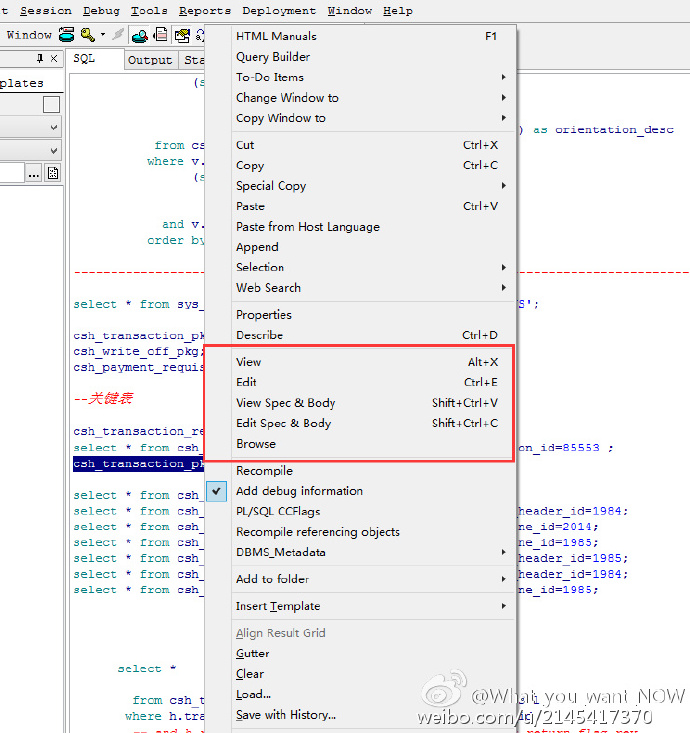This screenshot has width=690, height=733.
Task: Close the side panel with X
Action: click(x=54, y=58)
